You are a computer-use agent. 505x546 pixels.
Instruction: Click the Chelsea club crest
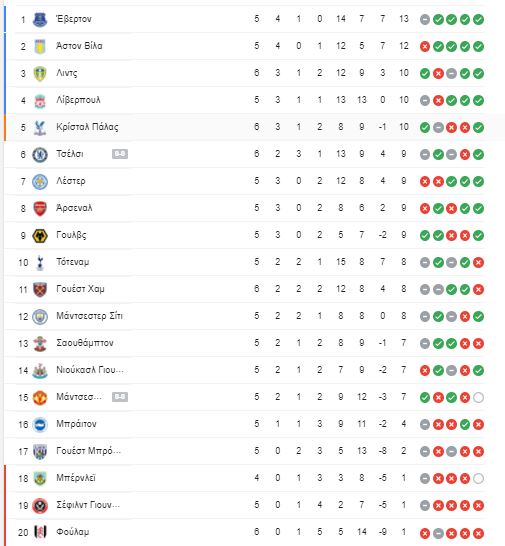click(x=40, y=155)
